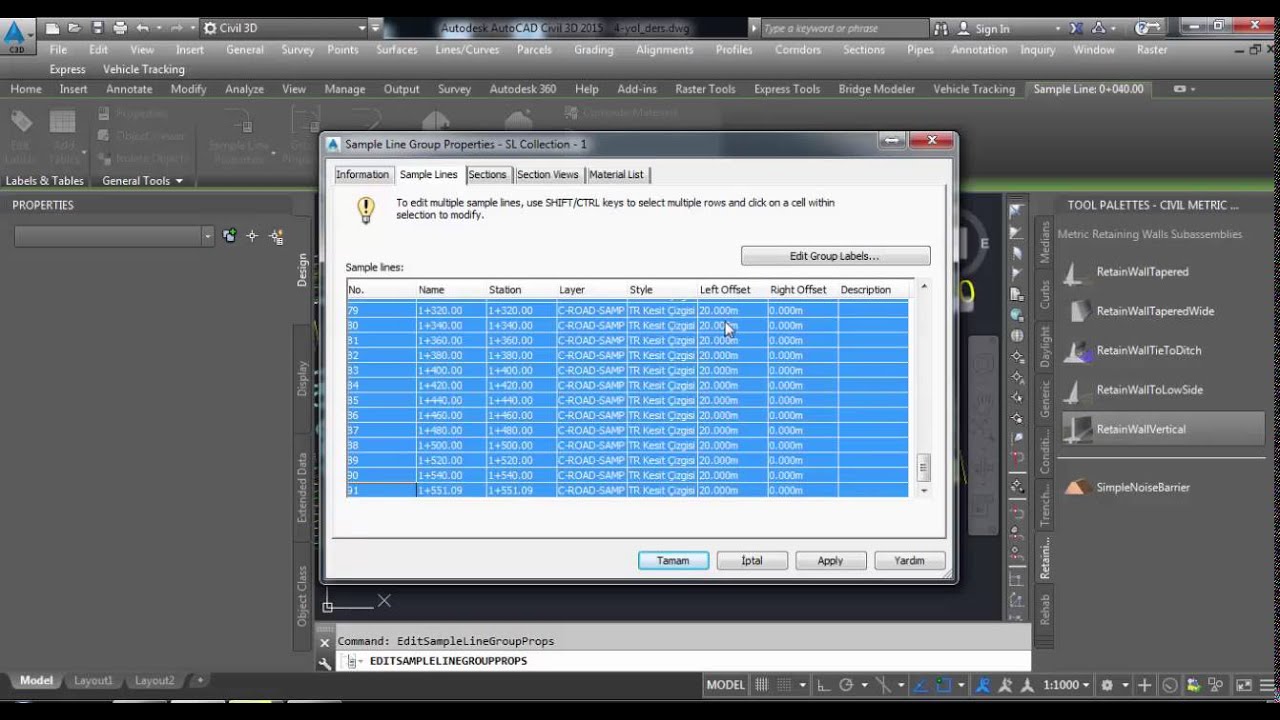Image resolution: width=1280 pixels, height=720 pixels.
Task: Click the Quick Select icon in Properties palette
Action: point(276,237)
